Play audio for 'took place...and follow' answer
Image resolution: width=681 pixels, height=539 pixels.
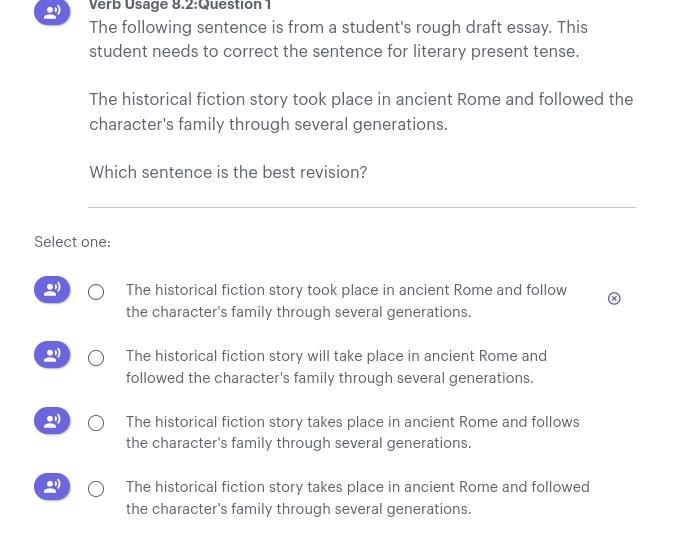coord(52,289)
